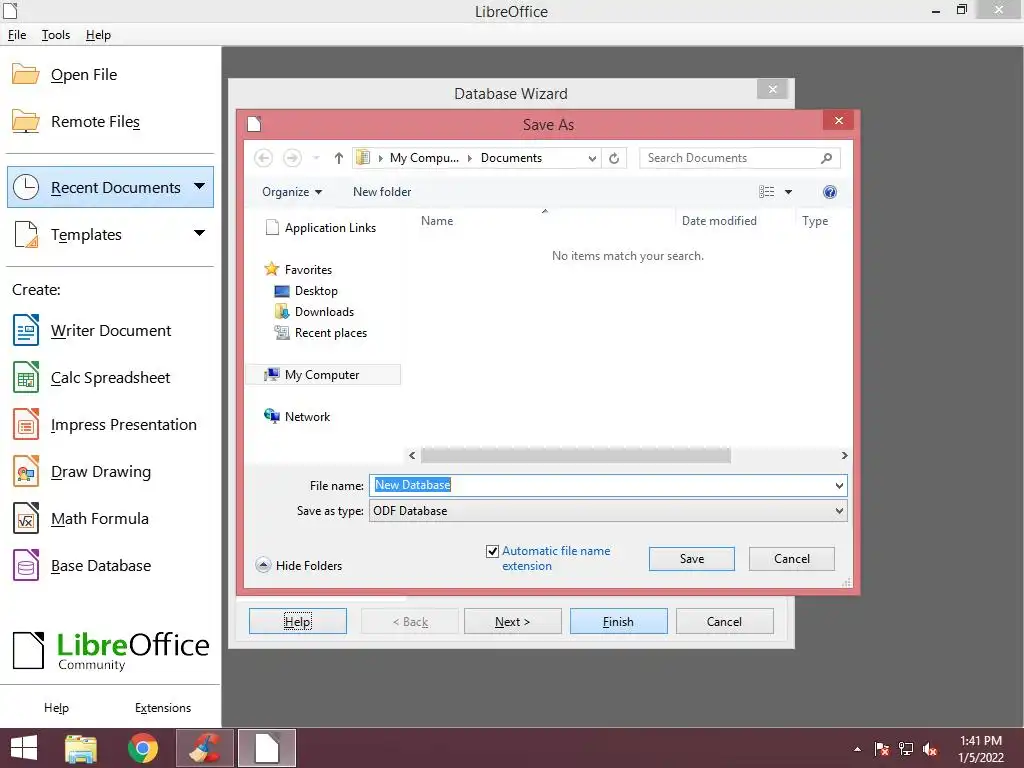Image resolution: width=1024 pixels, height=768 pixels.
Task: Click the search magnifier icon
Action: coord(826,158)
